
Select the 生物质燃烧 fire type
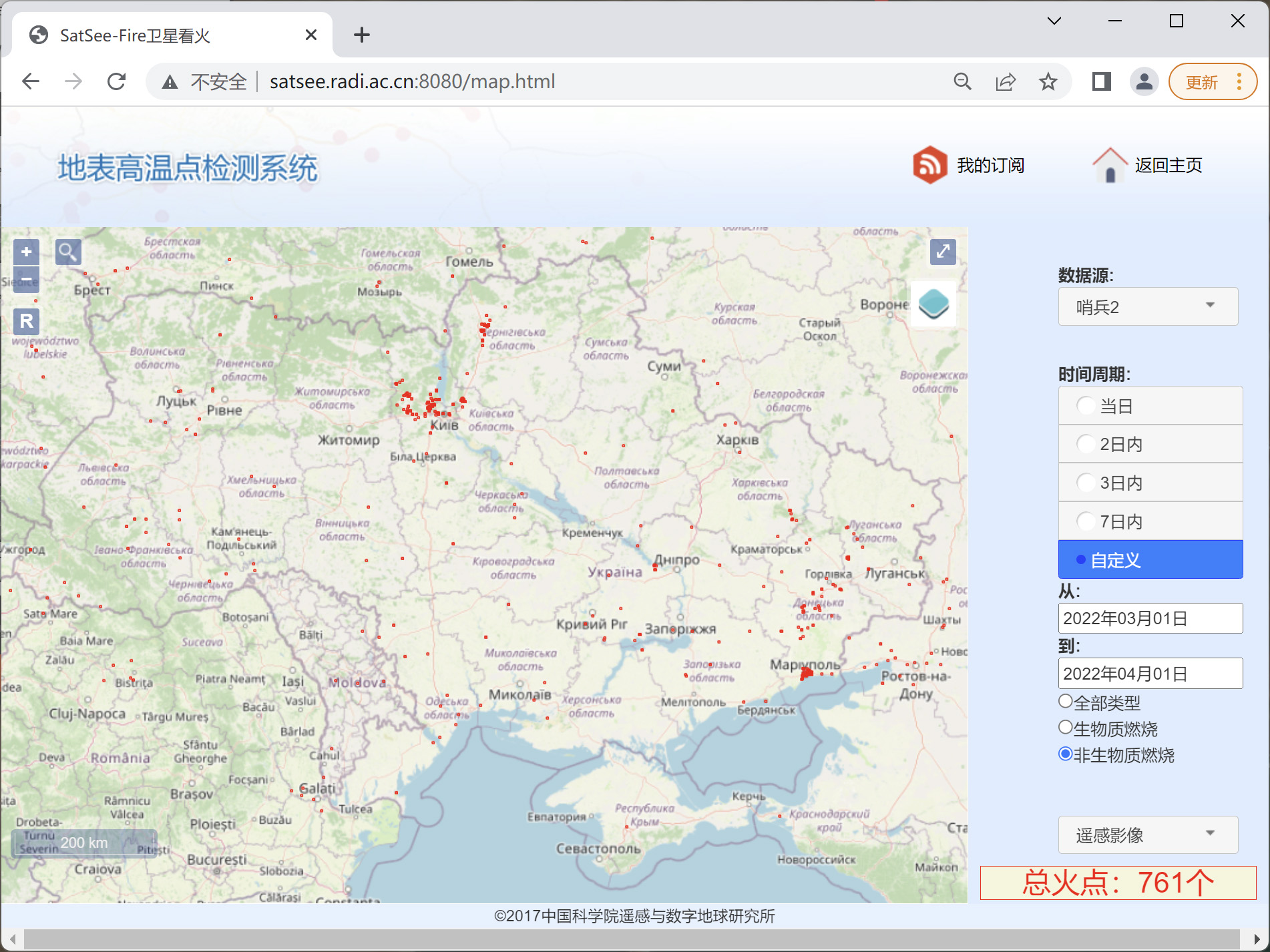[x=1066, y=728]
